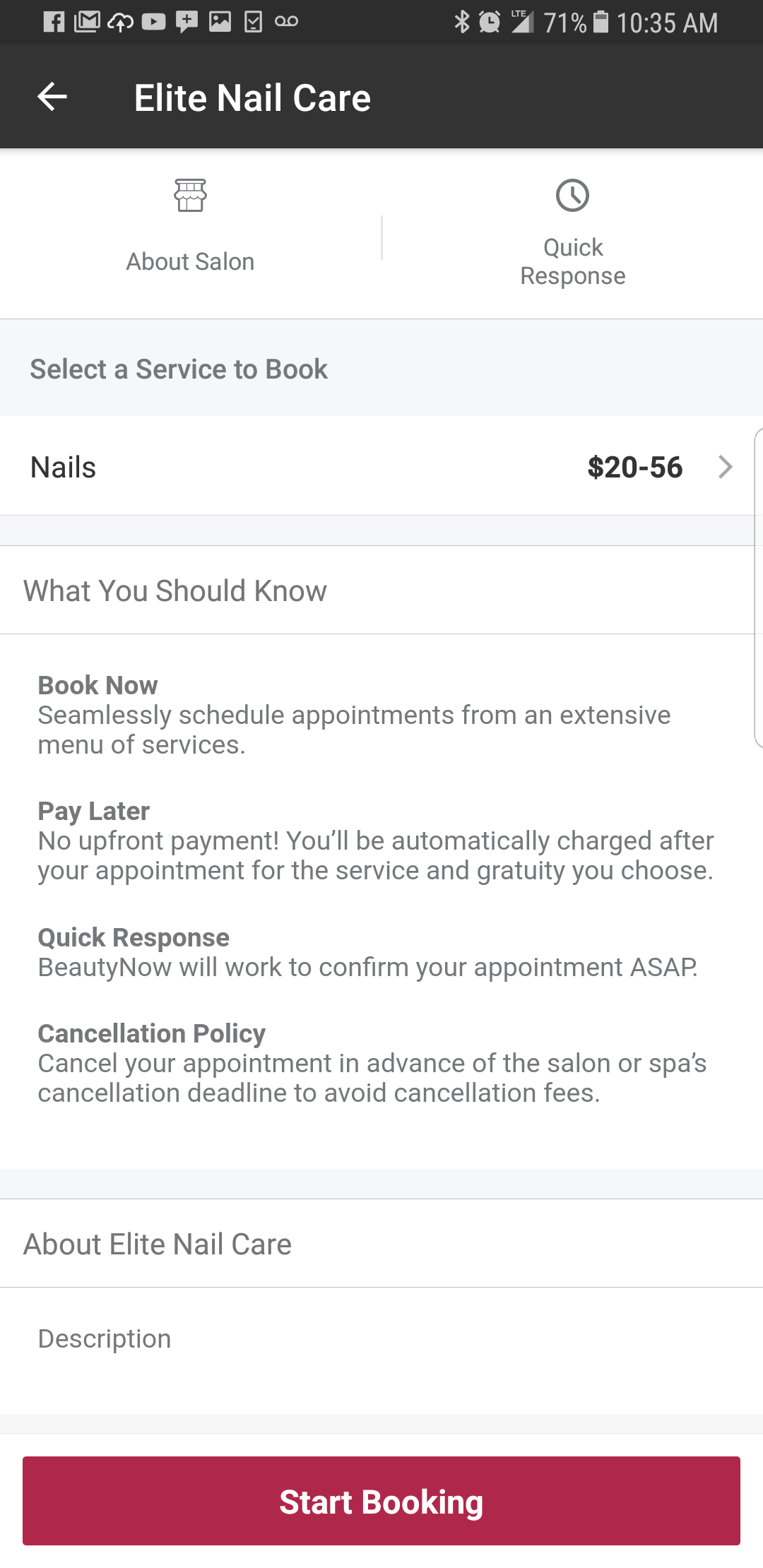Tap the About Elite Nail Care header
The image size is (763, 1568).
pos(158,1244)
